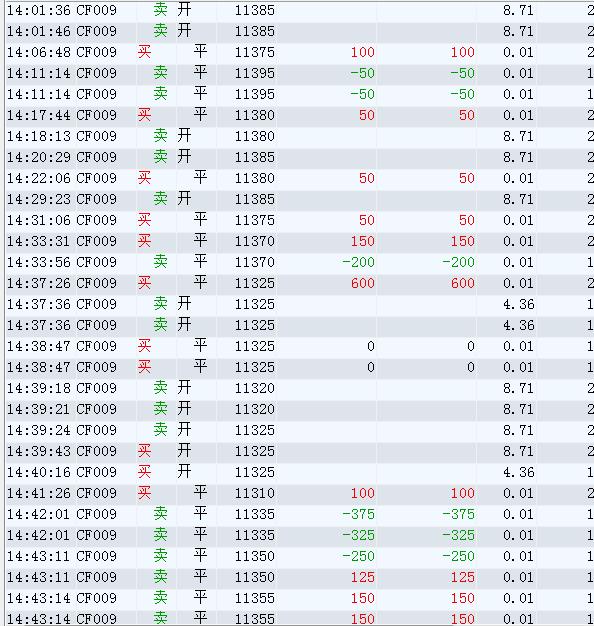Click the -325 value at 14:42:01
594x626 pixels.
(x=358, y=535)
